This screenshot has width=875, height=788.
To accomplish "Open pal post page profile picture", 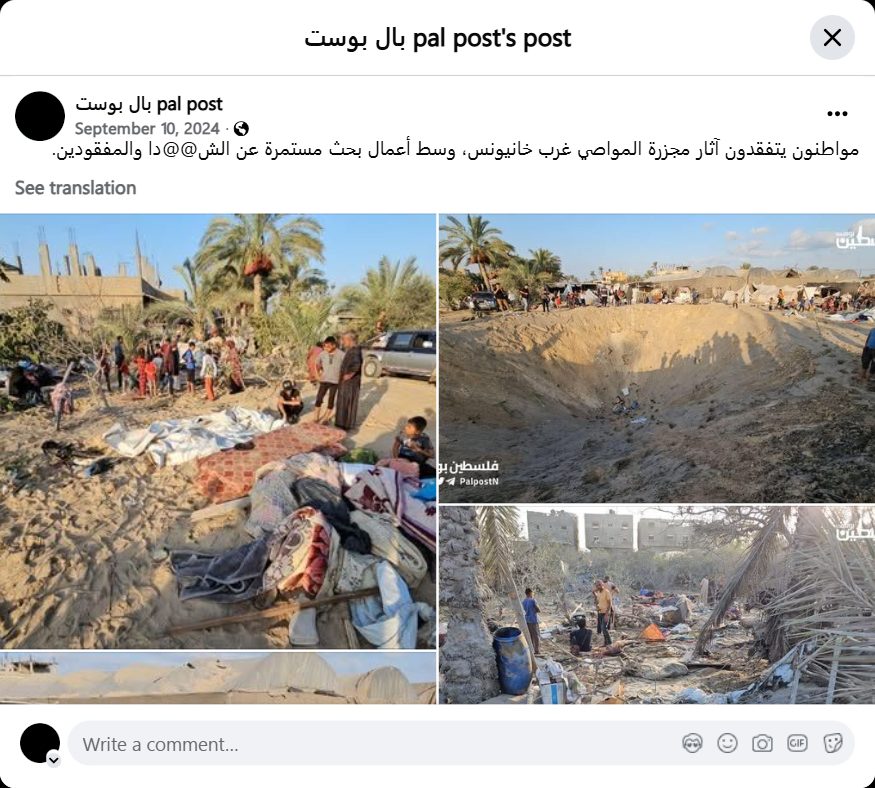I will point(40,116).
